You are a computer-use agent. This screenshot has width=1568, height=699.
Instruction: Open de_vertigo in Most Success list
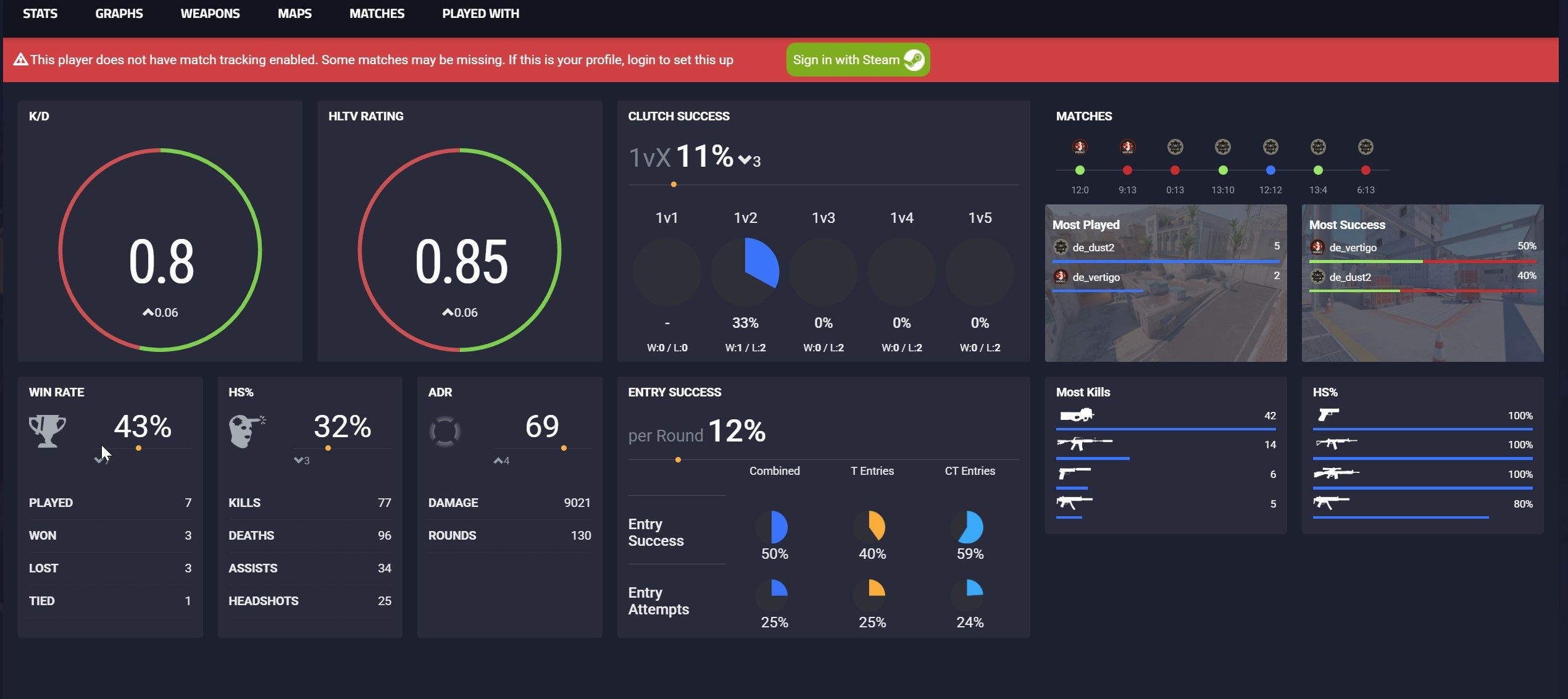(1353, 248)
